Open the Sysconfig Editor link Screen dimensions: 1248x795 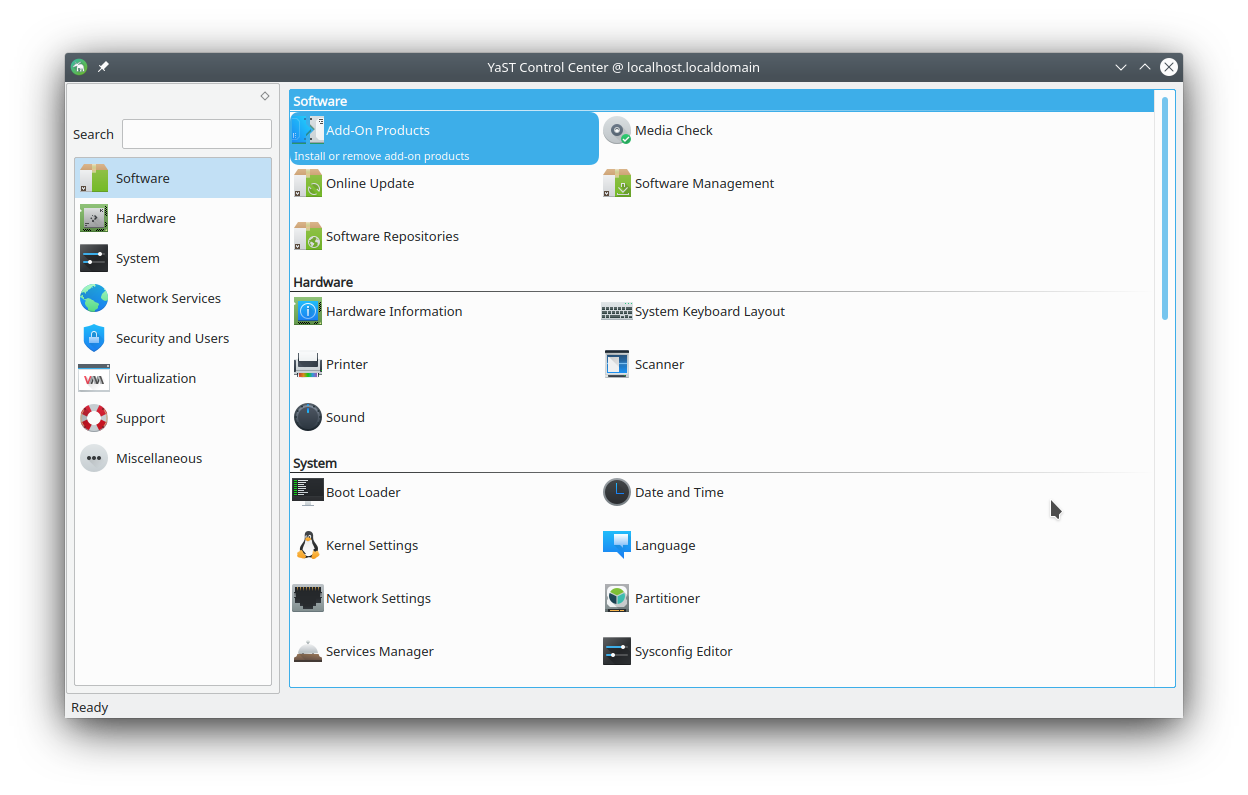tap(683, 652)
